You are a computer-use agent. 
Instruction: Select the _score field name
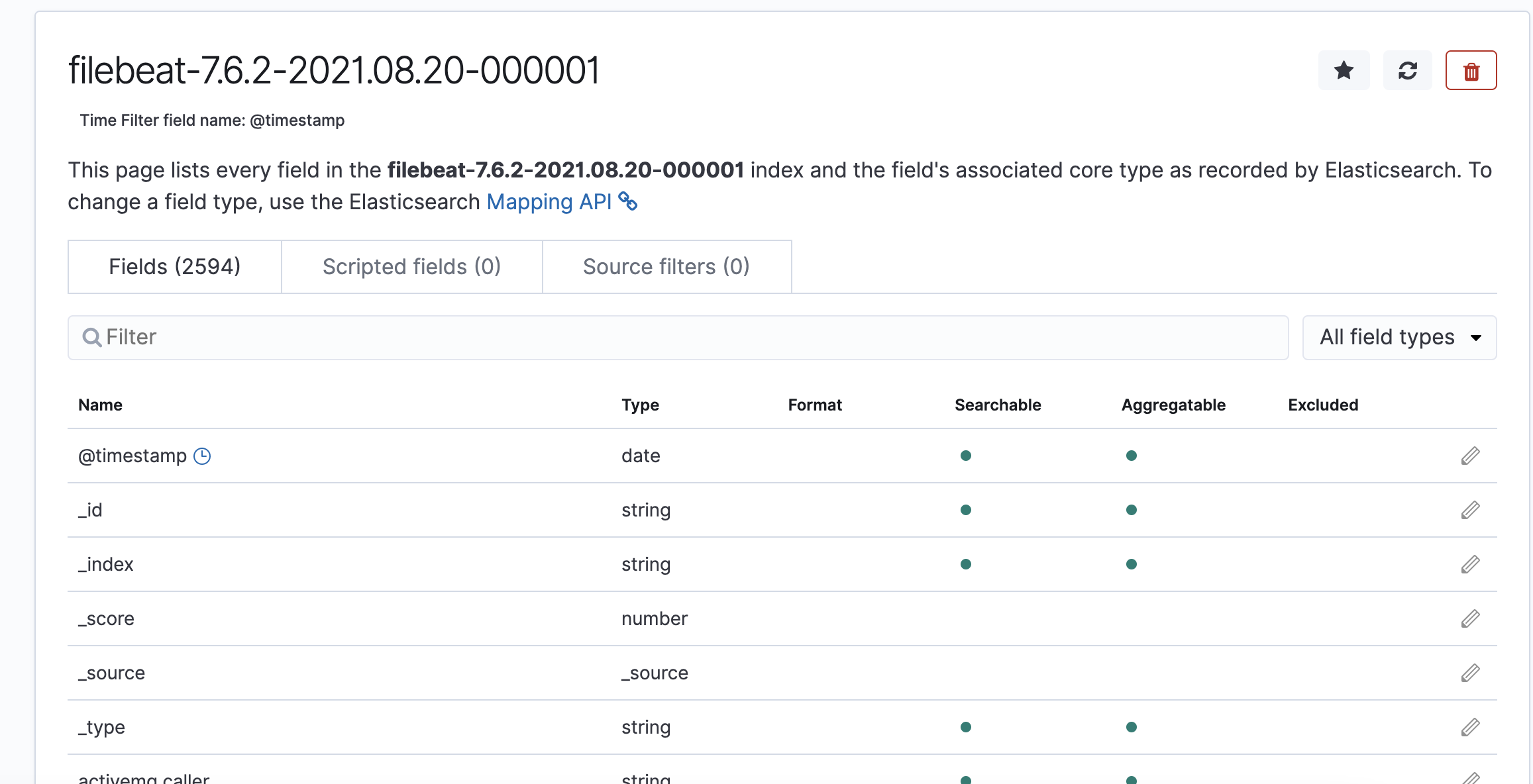[x=106, y=618]
